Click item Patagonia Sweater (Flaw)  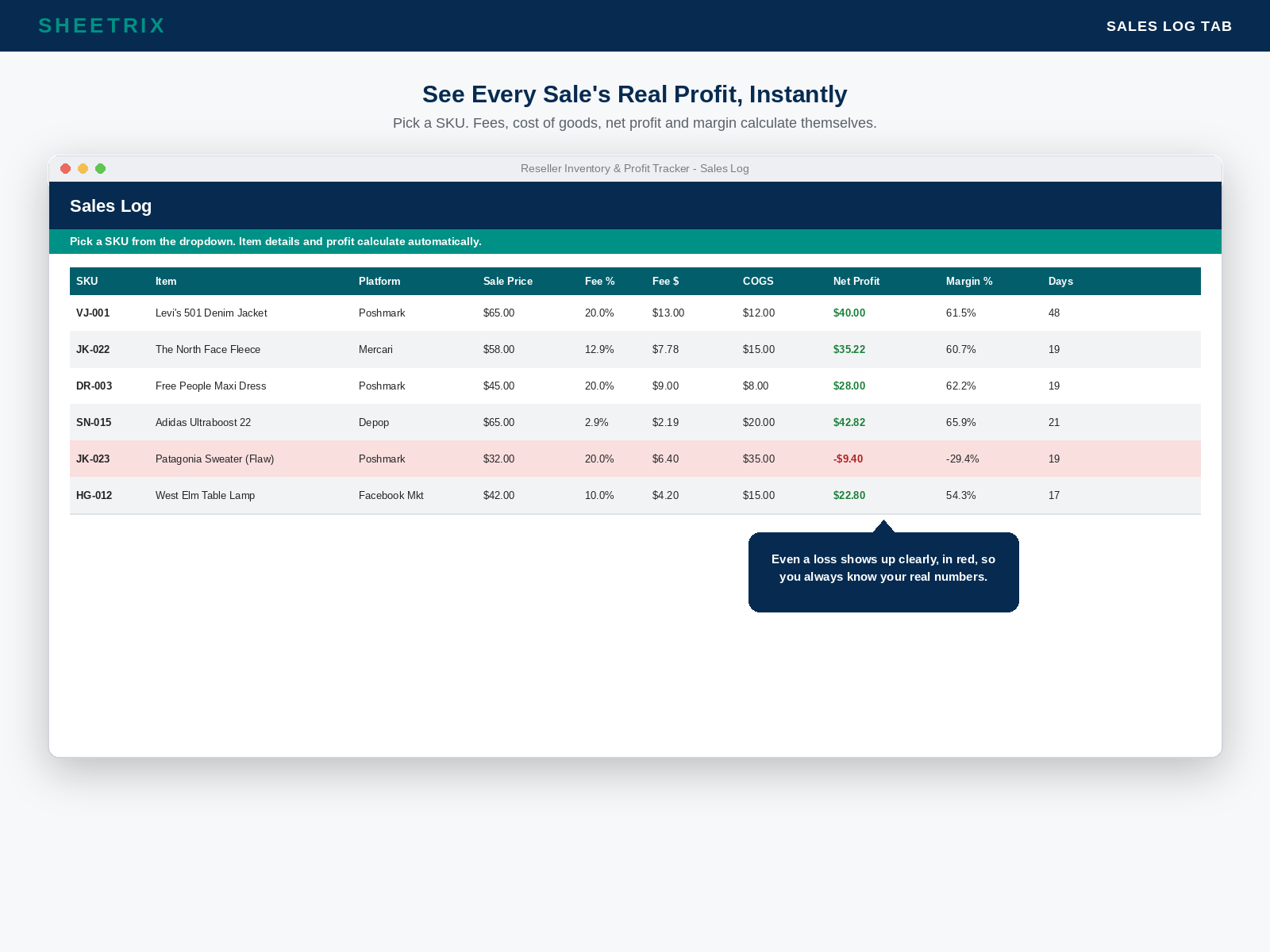pyautogui.click(x=215, y=459)
